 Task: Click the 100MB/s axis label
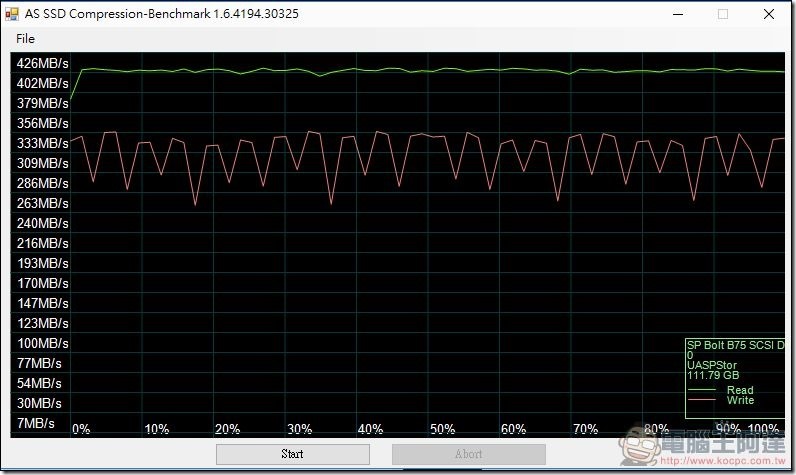tap(42, 344)
